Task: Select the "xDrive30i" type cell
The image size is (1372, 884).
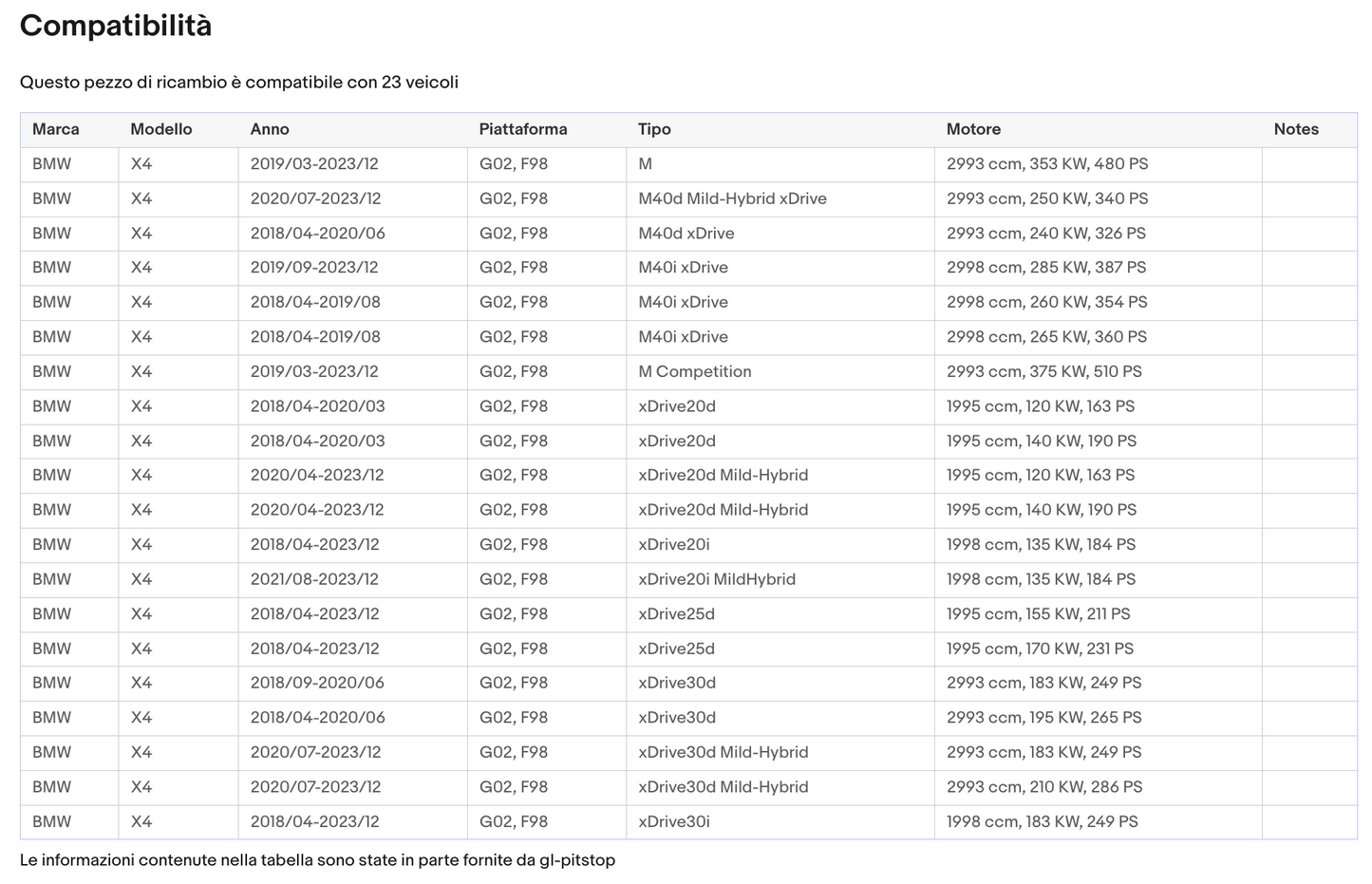Action: point(674,822)
